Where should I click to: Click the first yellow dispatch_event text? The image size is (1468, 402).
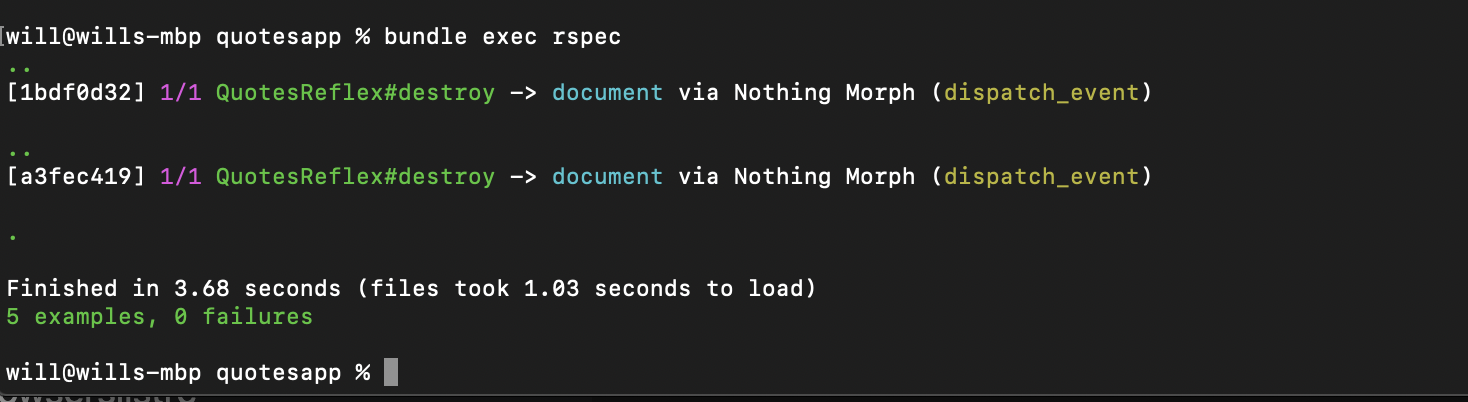[x=1041, y=93]
